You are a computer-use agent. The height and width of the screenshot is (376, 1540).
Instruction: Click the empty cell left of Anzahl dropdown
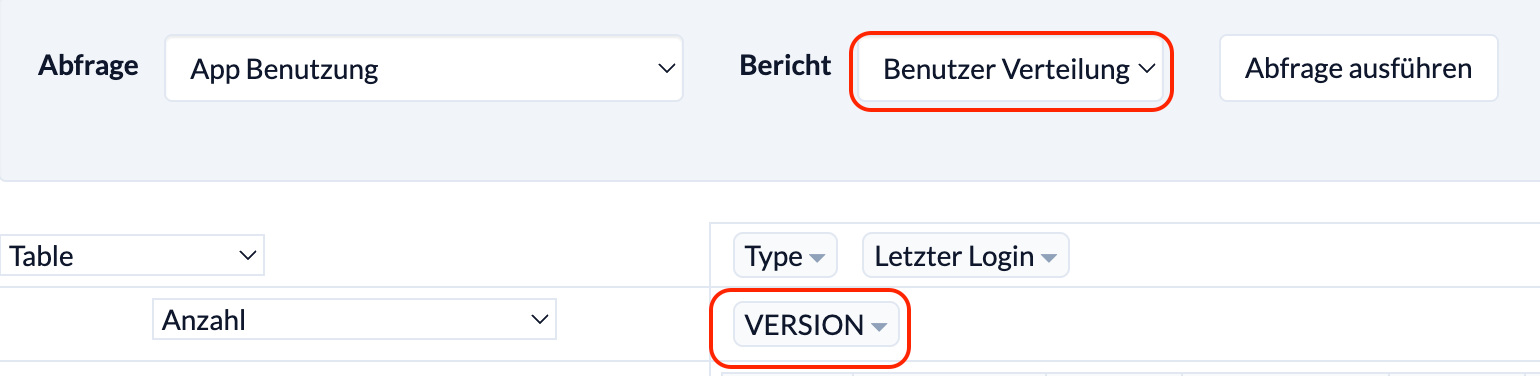point(75,320)
